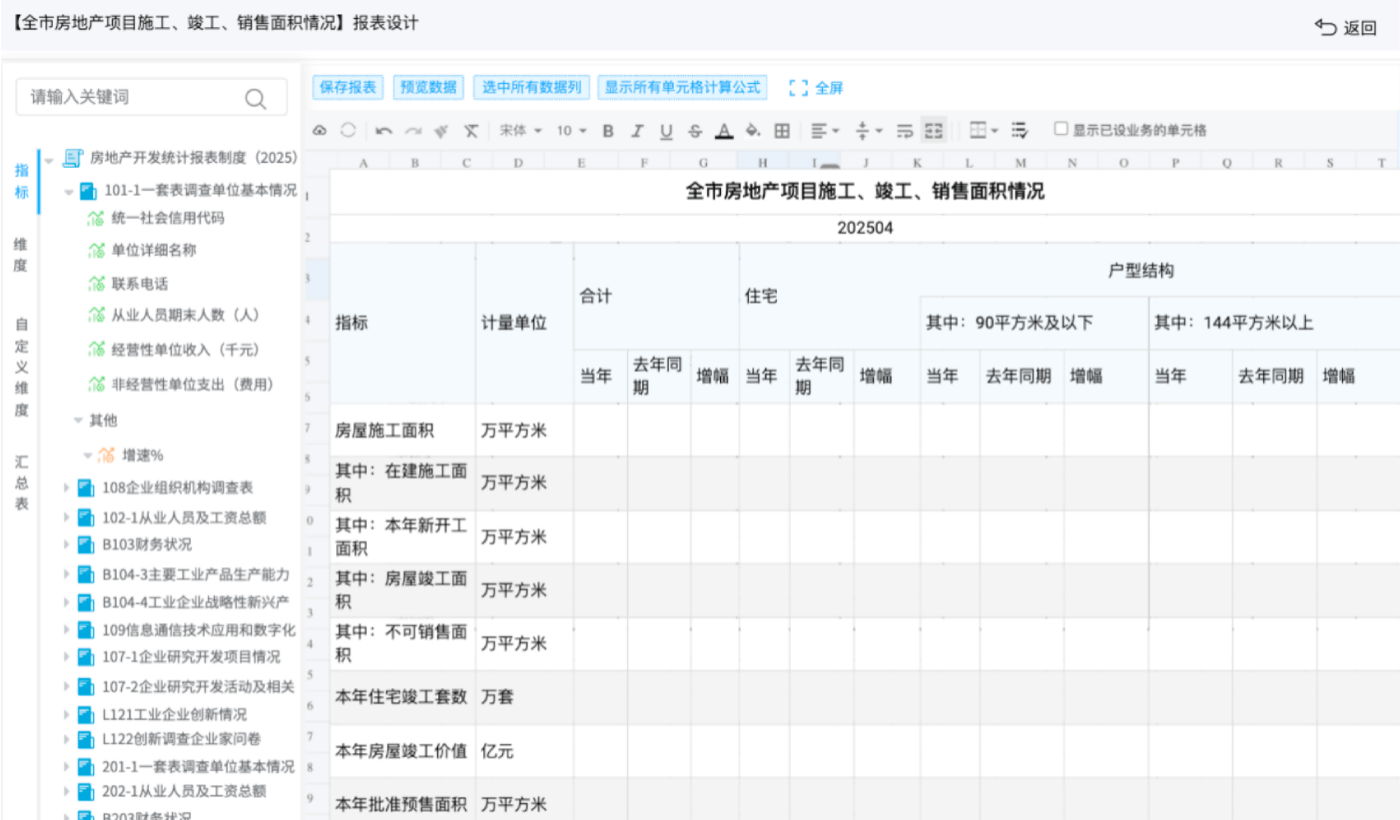
Task: Click the undo icon in the toolbar
Action: (384, 130)
